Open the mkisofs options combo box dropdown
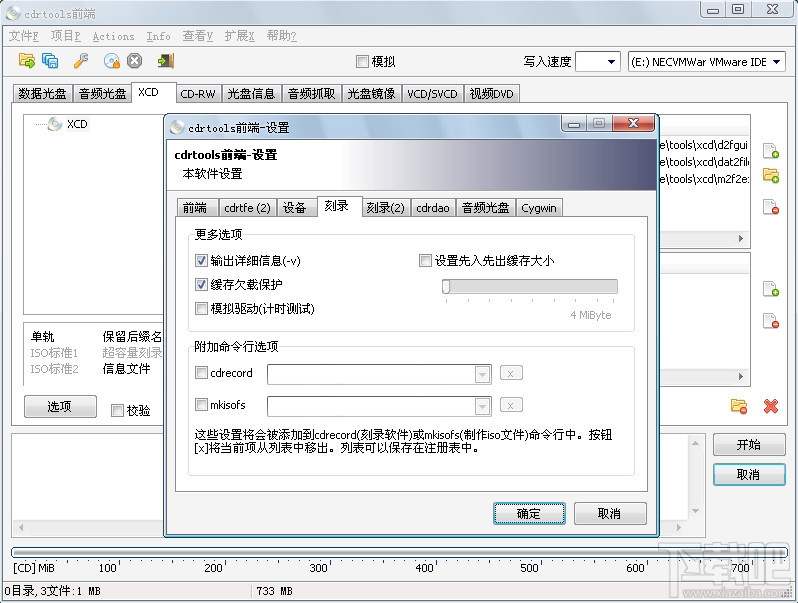 482,407
